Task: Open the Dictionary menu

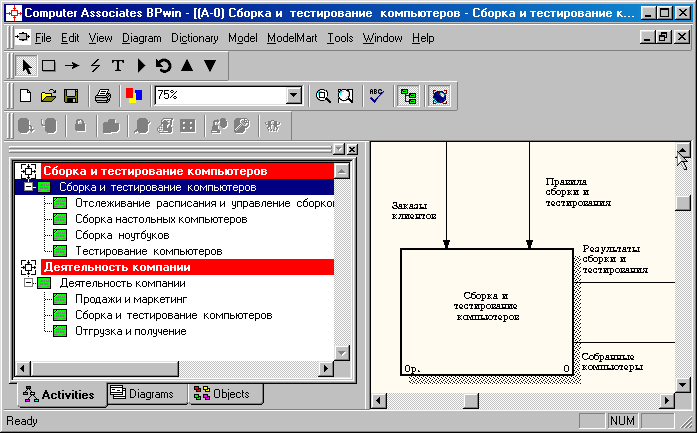Action: 194,38
